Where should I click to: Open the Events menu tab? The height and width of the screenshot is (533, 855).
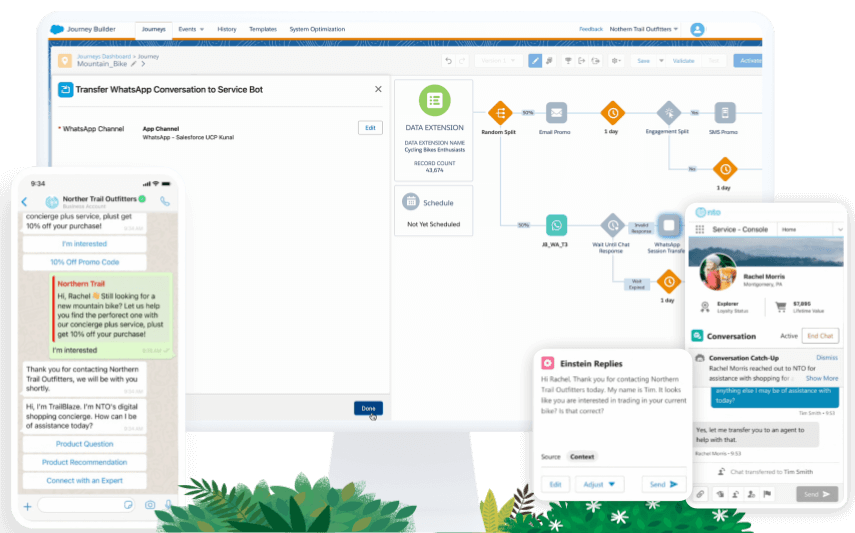[191, 29]
